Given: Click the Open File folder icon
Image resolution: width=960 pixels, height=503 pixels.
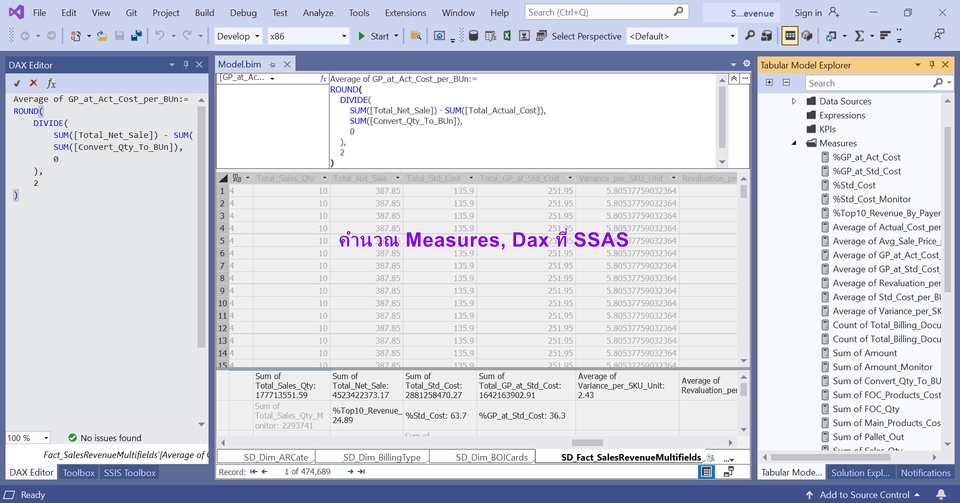Looking at the screenshot, I should (x=102, y=36).
